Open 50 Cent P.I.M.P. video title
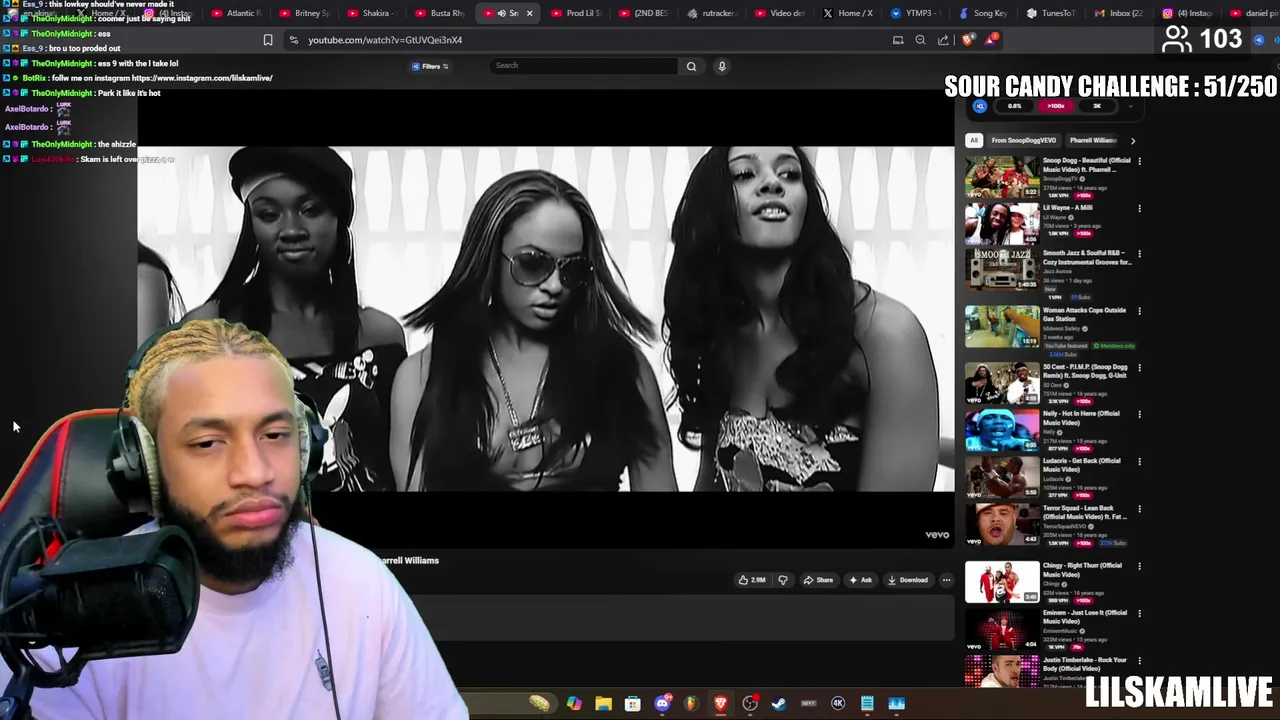This screenshot has height=720, width=1280. (x=1086, y=371)
